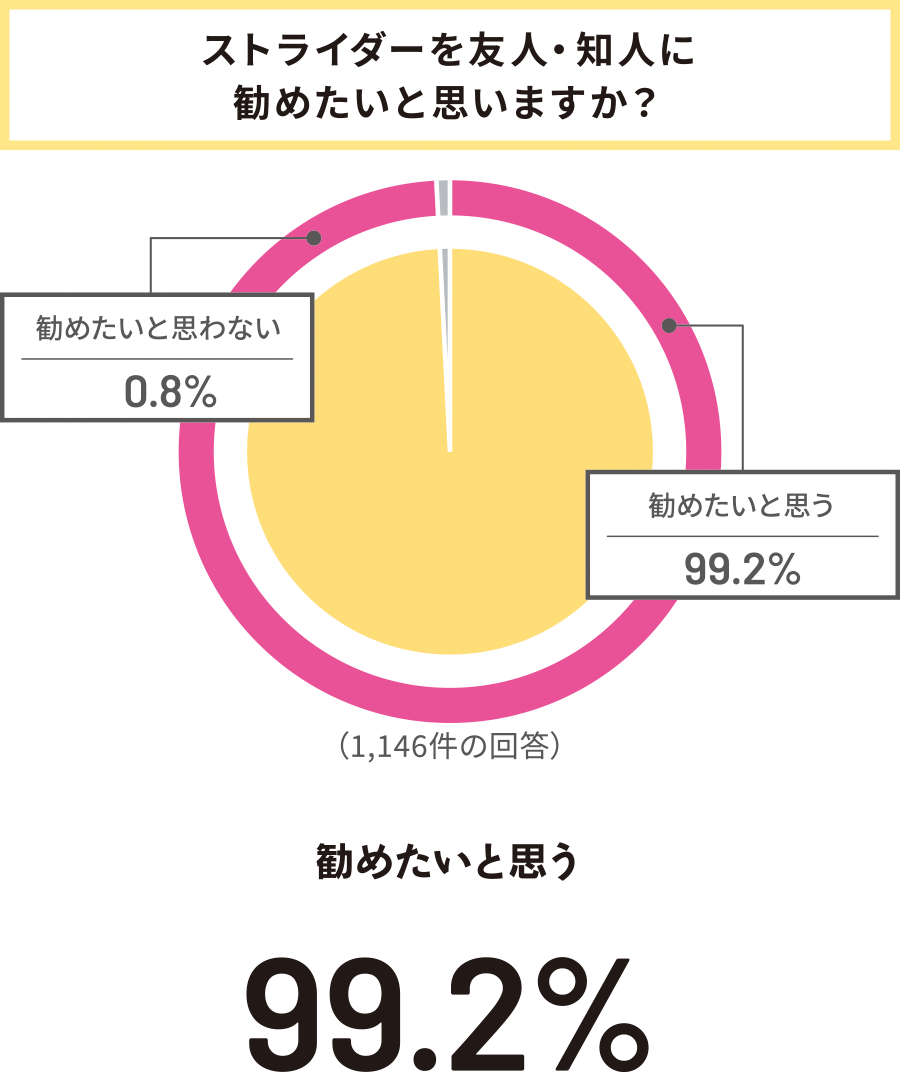Image resolution: width=900 pixels, height=1080 pixels.
Task: Click the vertical leader line above the left callout
Action: coord(151,265)
